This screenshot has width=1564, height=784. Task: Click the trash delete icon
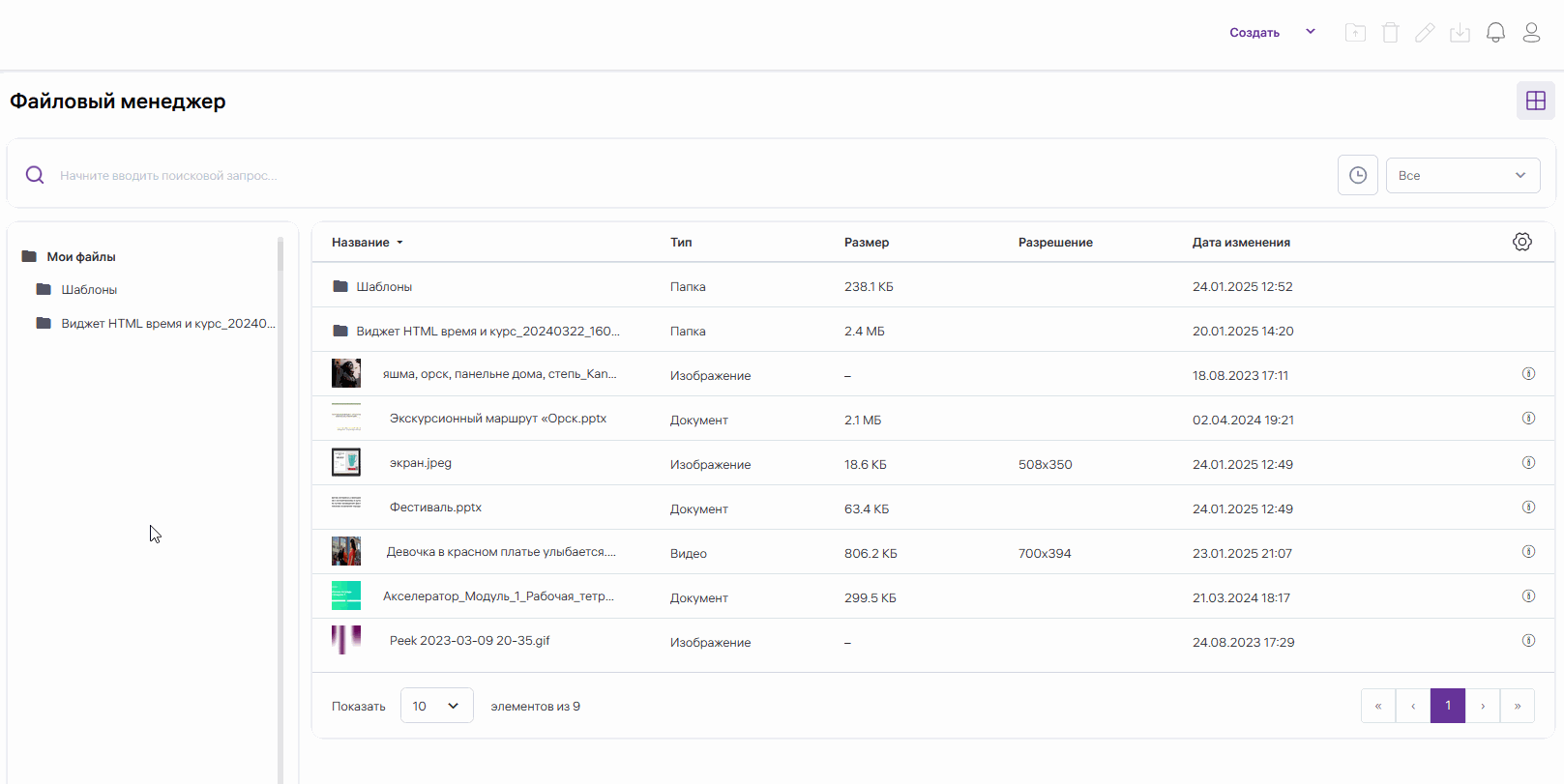coord(1390,33)
